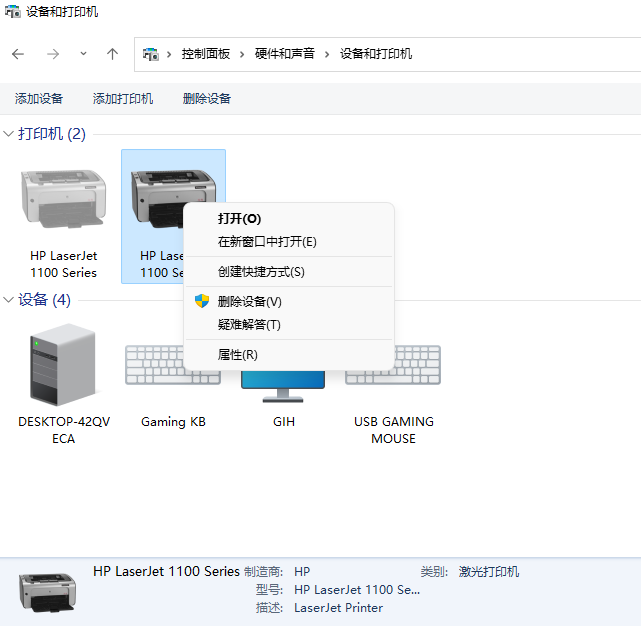Click the window title bar devices icon
641x626 pixels.
pos(13,11)
